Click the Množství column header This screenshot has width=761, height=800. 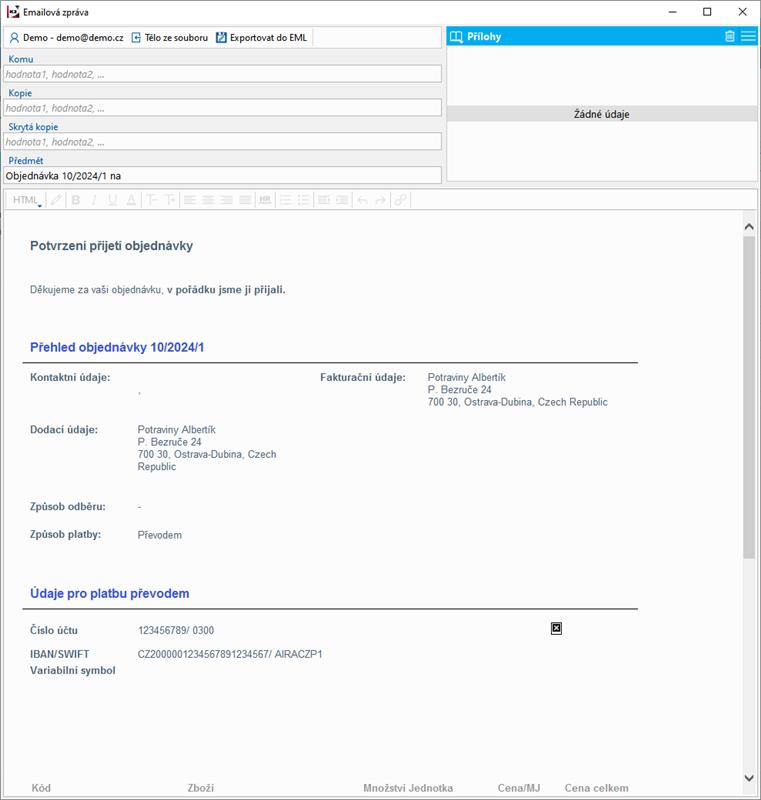(x=384, y=788)
